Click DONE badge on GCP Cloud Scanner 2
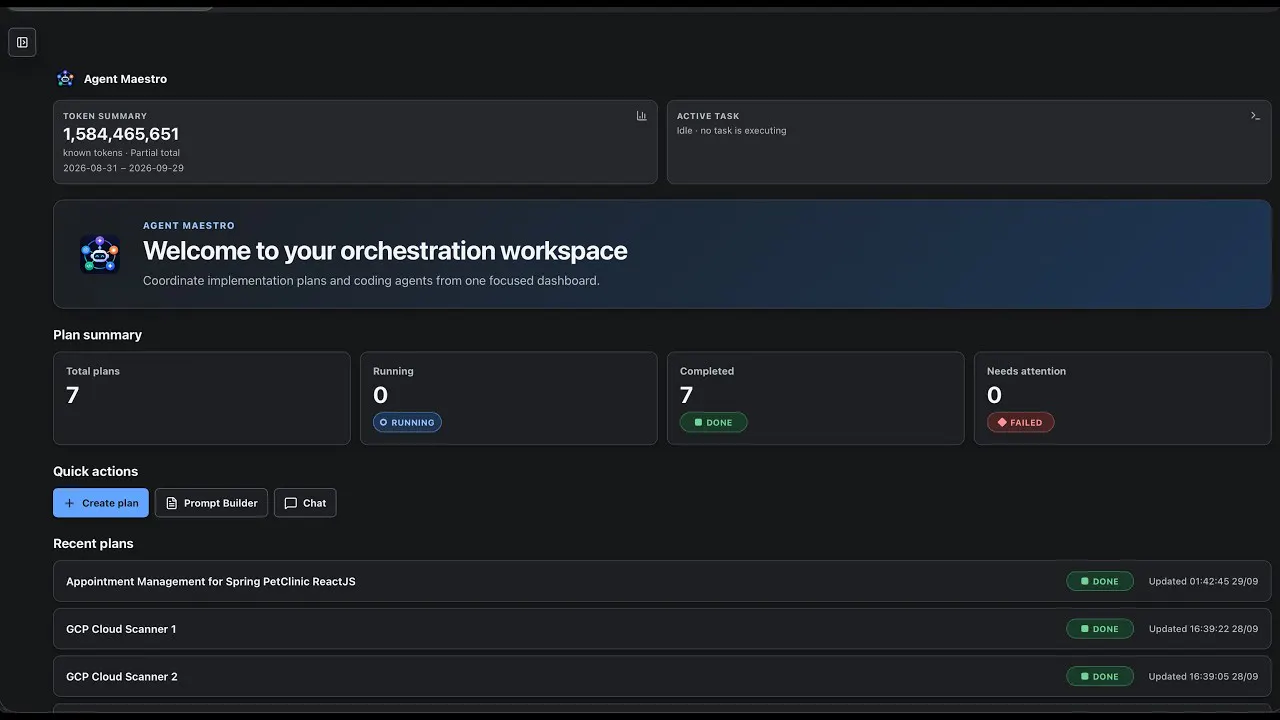 click(x=1100, y=677)
